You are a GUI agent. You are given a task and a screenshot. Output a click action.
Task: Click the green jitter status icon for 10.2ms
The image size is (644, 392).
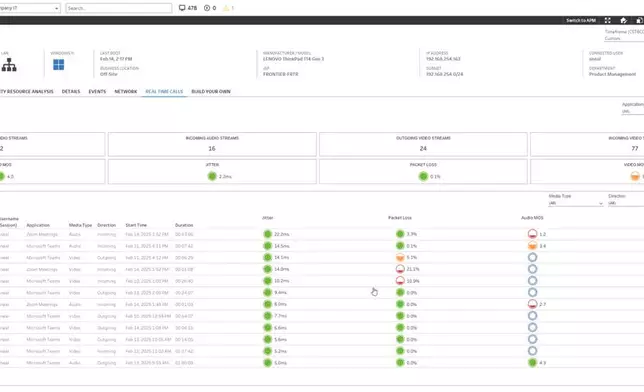pos(267,281)
